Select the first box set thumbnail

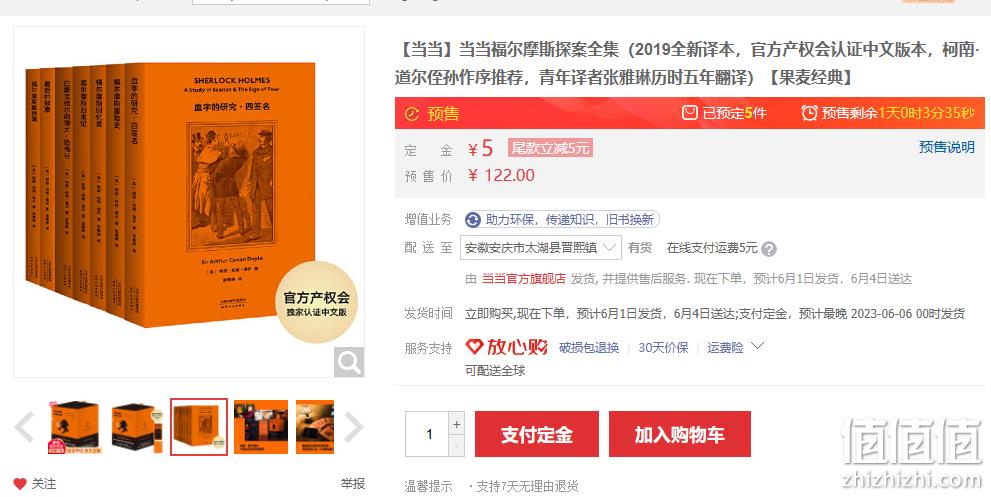(75, 427)
